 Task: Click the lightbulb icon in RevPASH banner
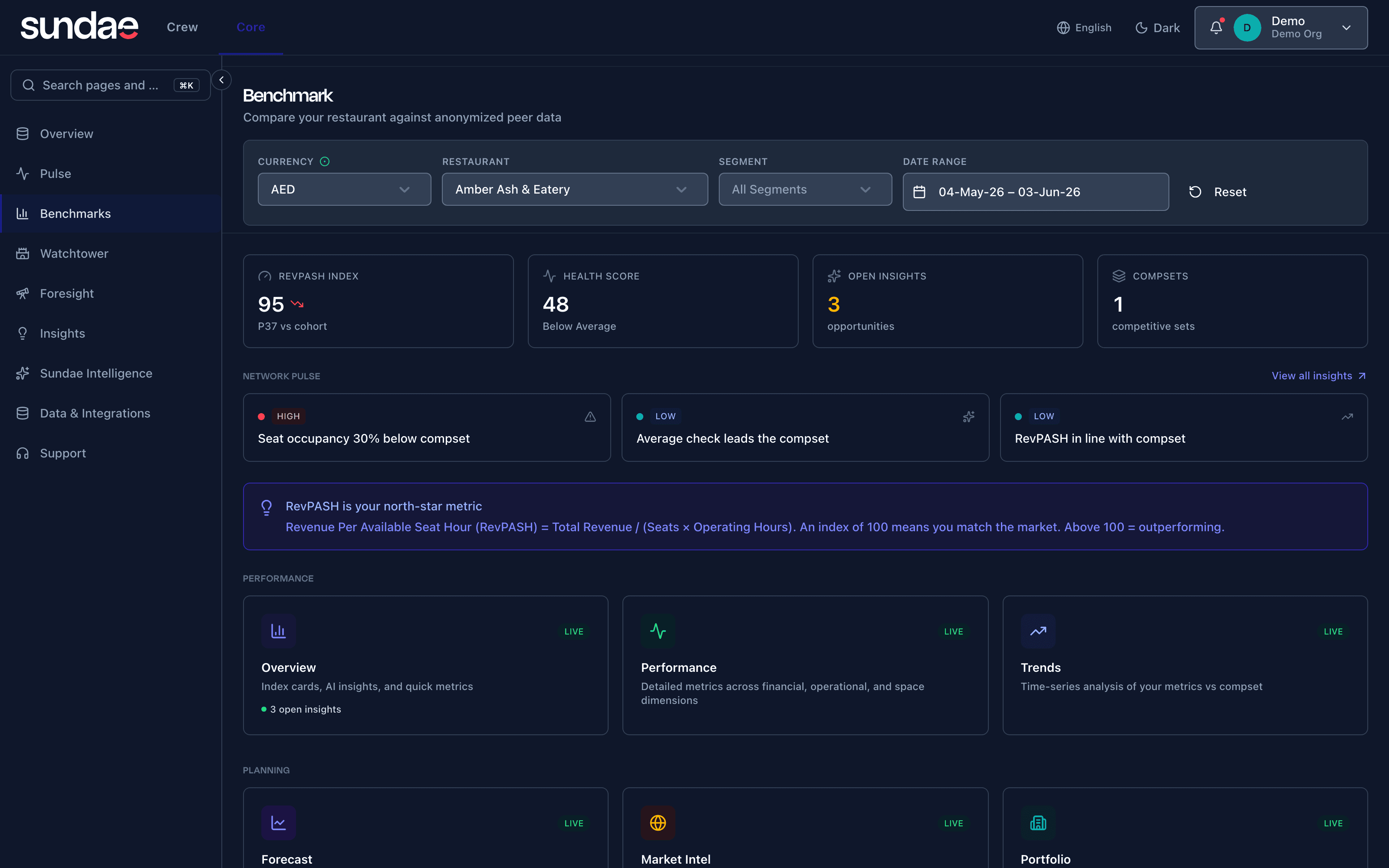click(x=267, y=507)
